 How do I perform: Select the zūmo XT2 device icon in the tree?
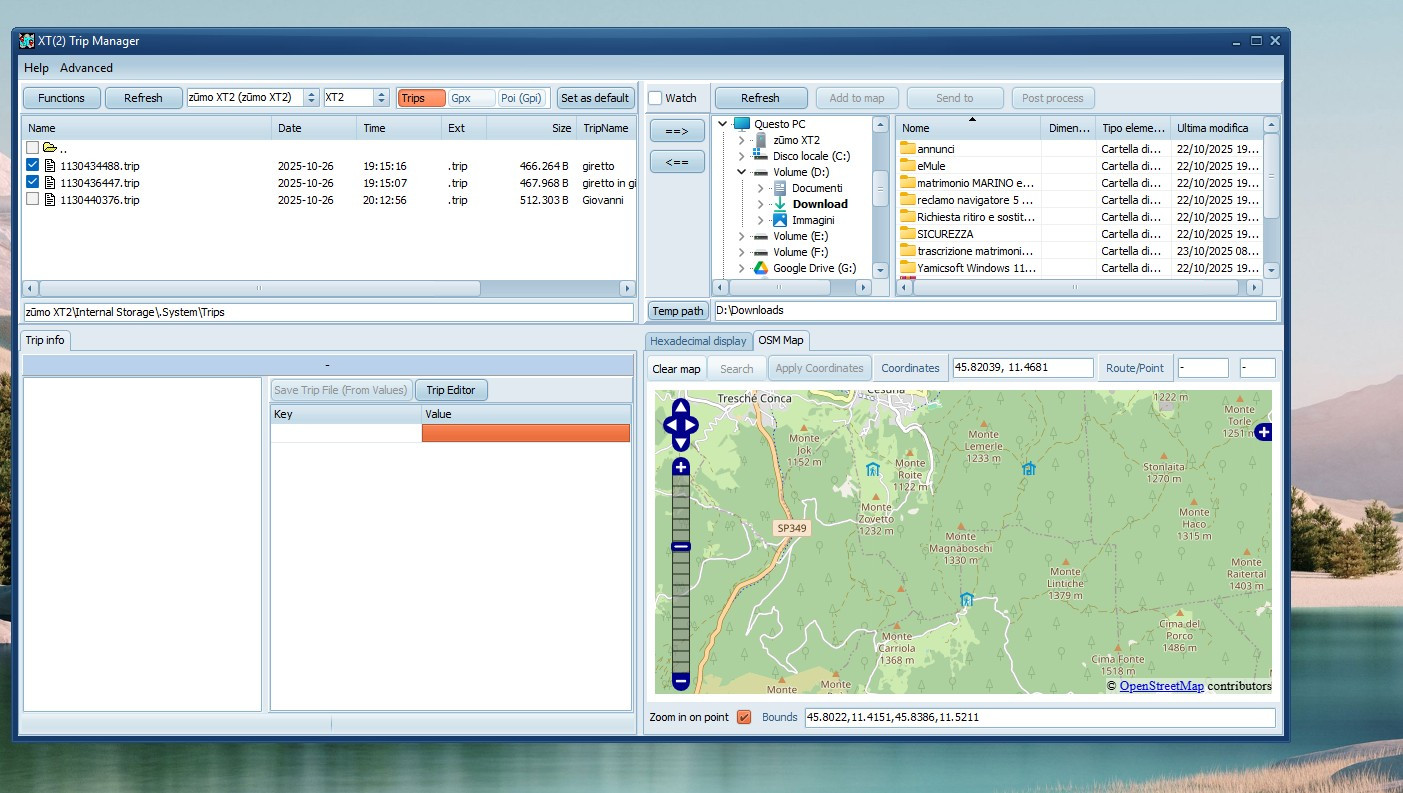pos(761,140)
